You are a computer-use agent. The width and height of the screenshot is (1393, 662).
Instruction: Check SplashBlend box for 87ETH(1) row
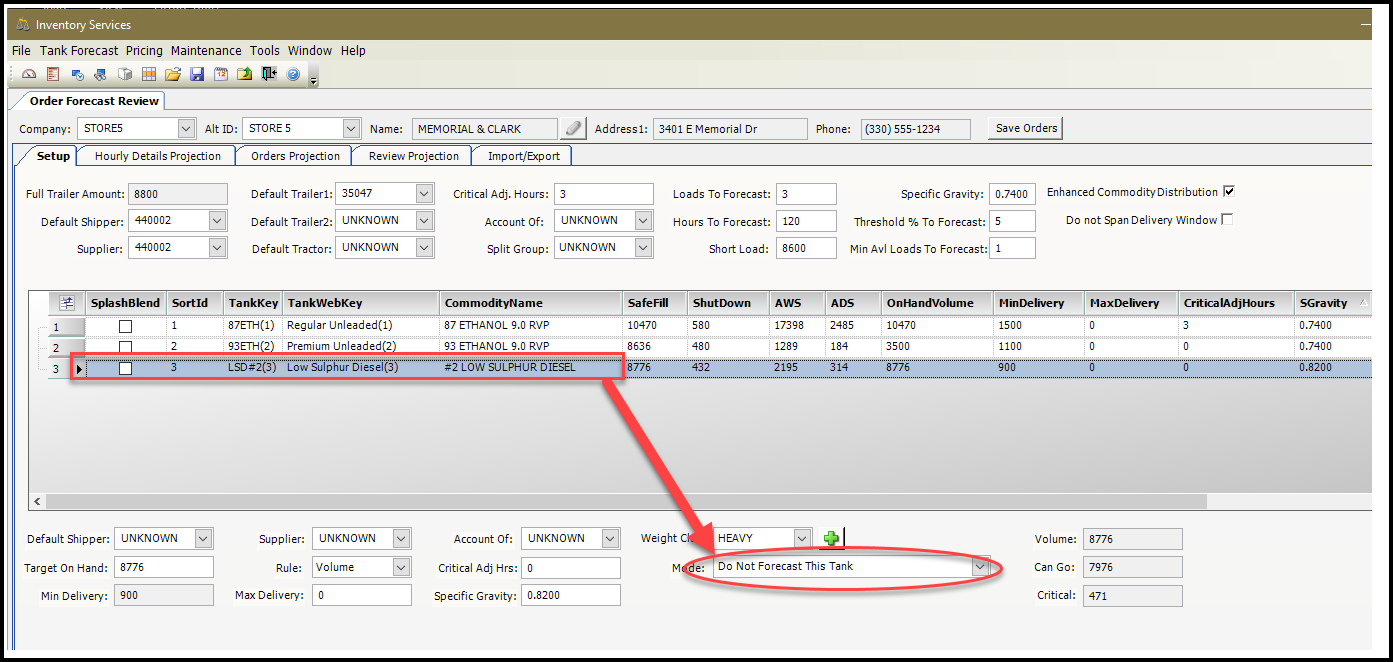coord(125,326)
